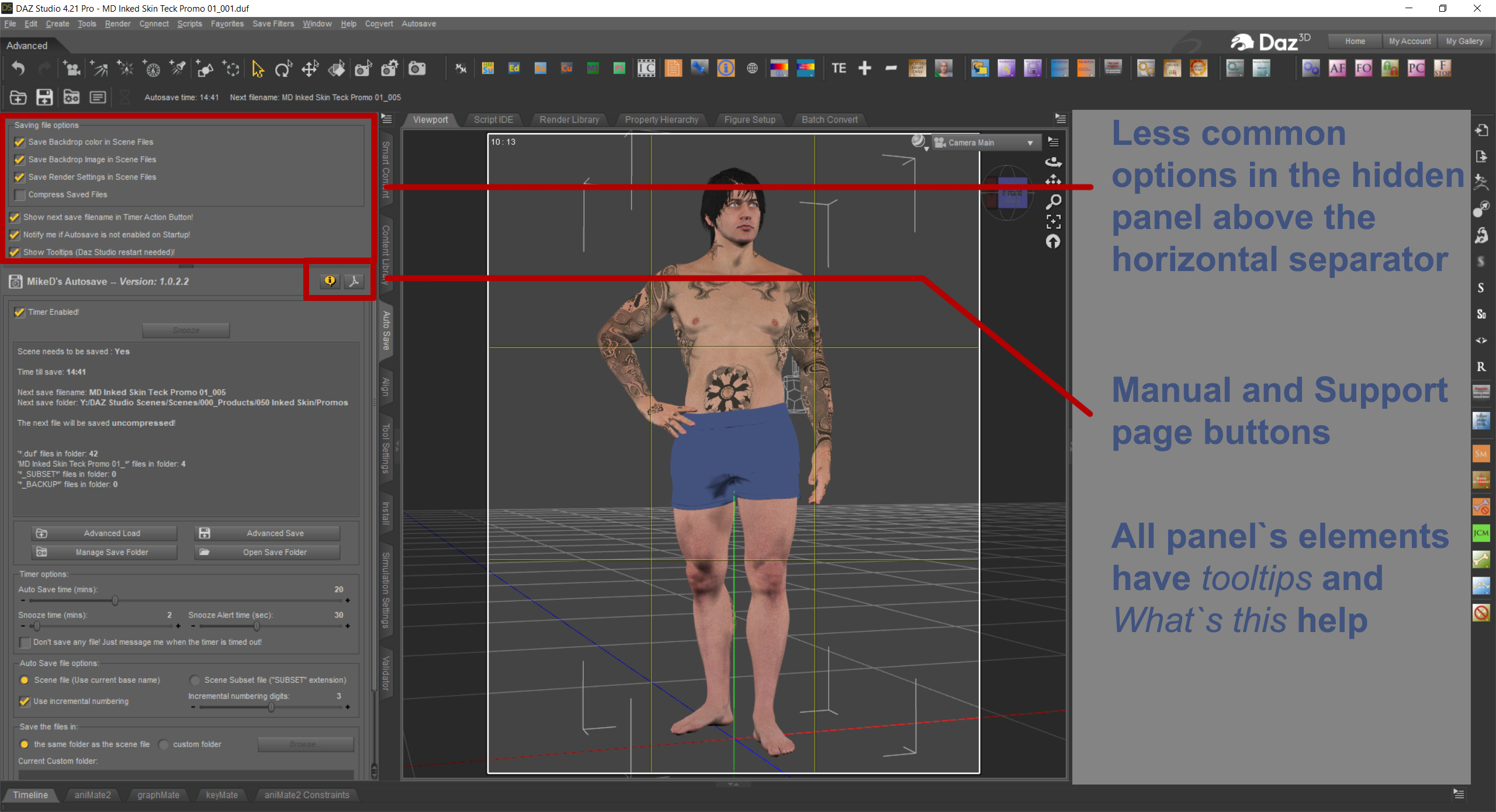The width and height of the screenshot is (1496, 812).
Task: Toggle Save Render Settings in Scene Files
Action: coord(20,177)
